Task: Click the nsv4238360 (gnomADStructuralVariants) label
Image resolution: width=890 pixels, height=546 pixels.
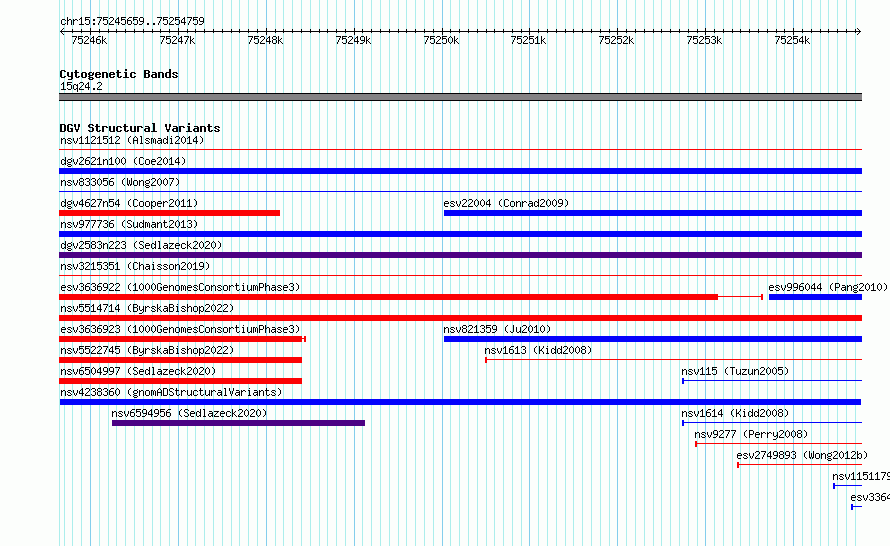Action: (171, 392)
